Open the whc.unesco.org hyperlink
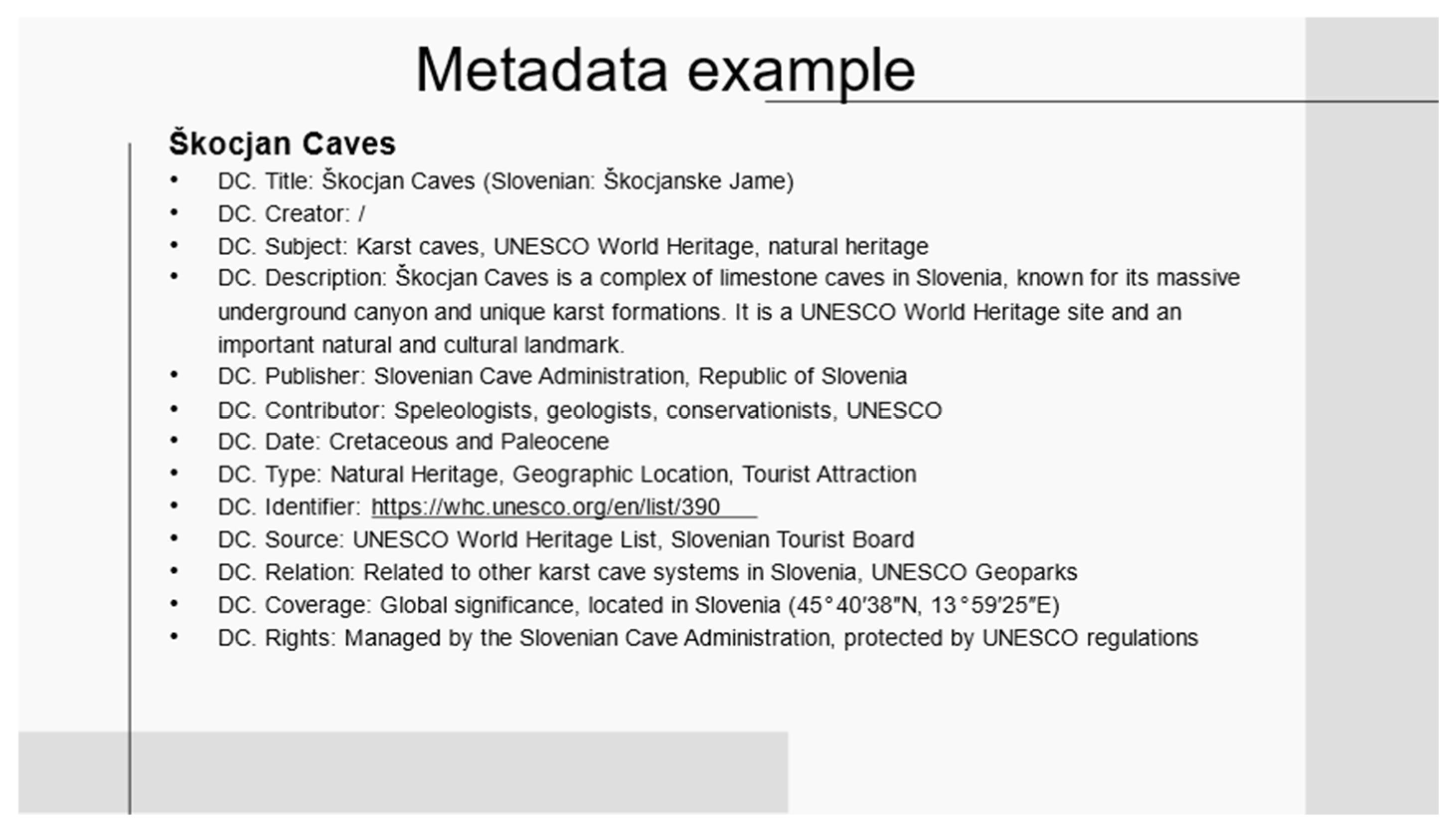 tap(545, 506)
